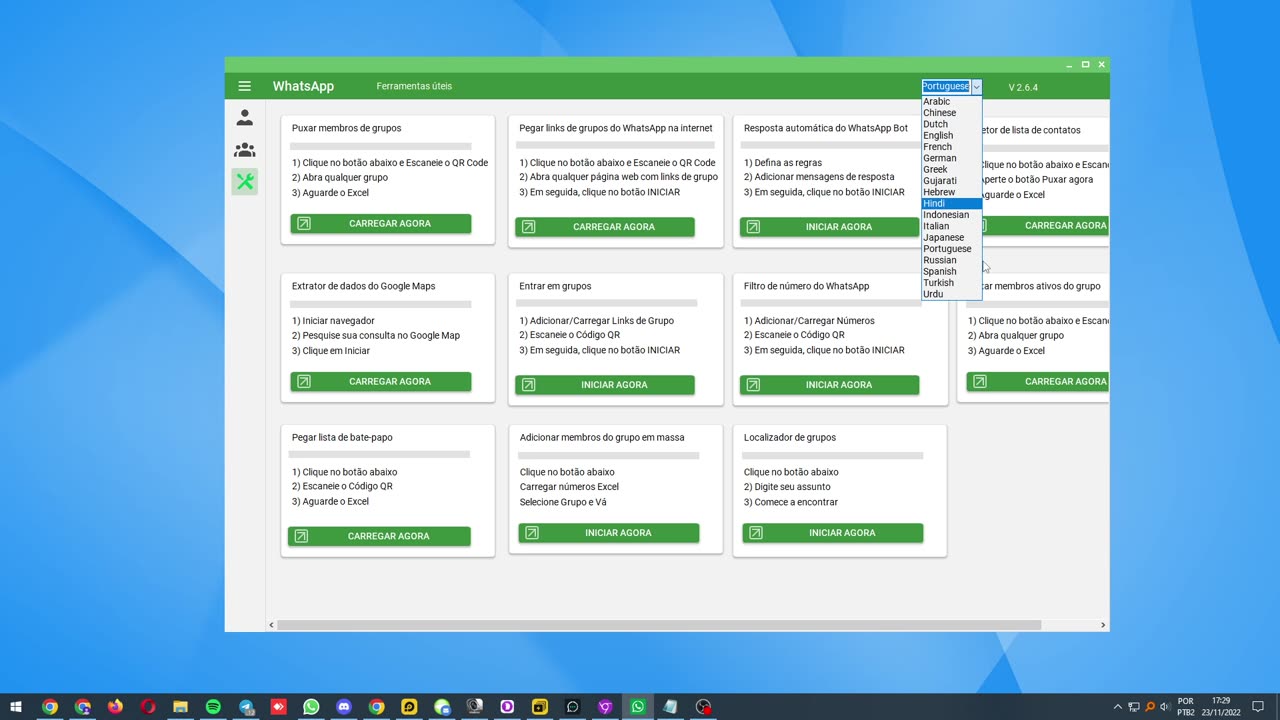Click the Entrar em grupos card title

555,286
